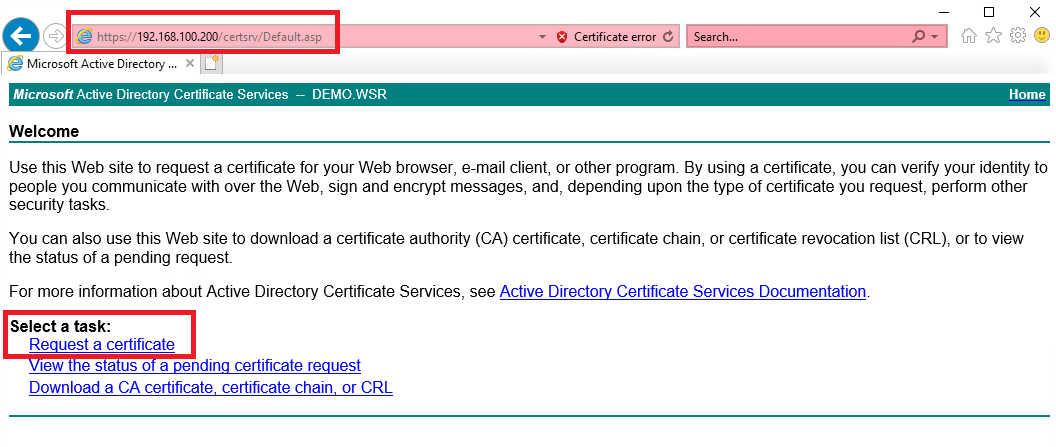Click the magnifier search icon
This screenshot has height=447, width=1056.
tap(919, 37)
